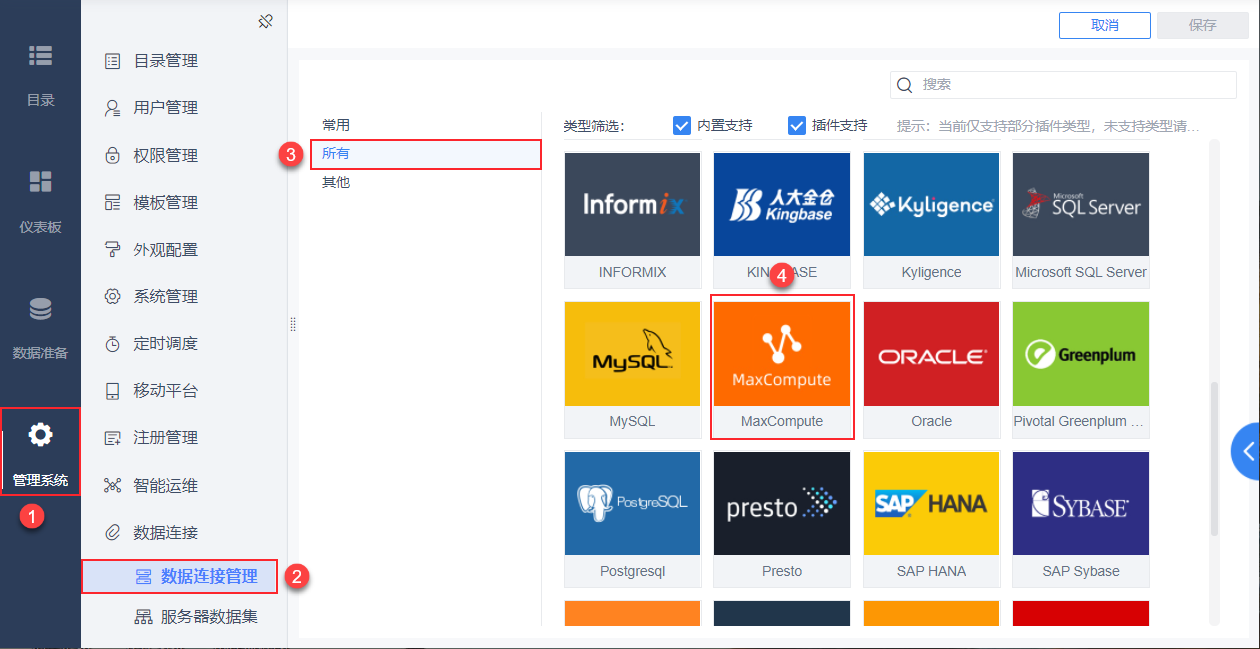Open the 数据准备 database icon
The width and height of the screenshot is (1260, 649).
pyautogui.click(x=40, y=309)
